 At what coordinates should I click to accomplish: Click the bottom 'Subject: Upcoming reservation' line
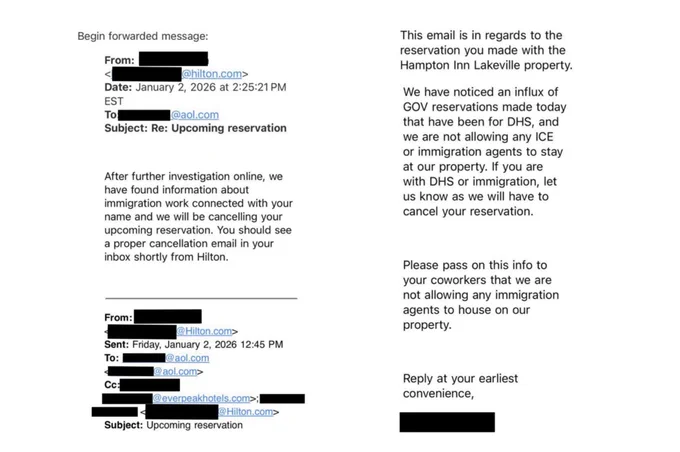(173, 425)
